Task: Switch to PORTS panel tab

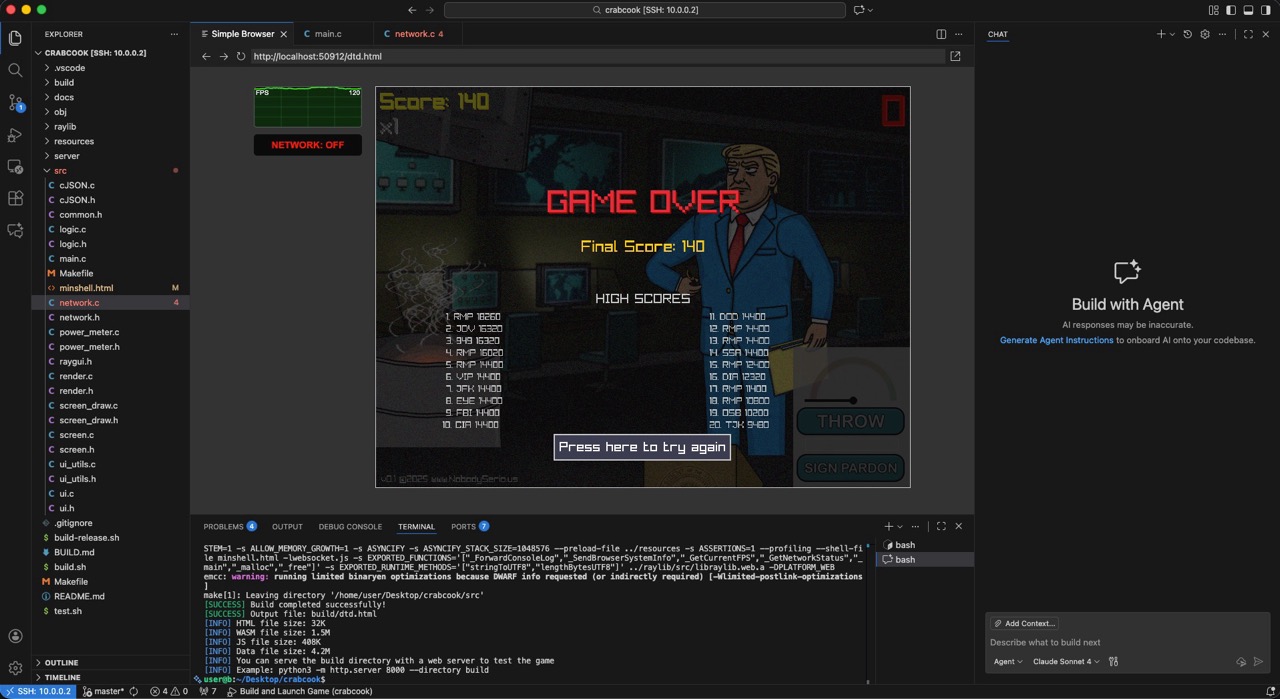Action: pos(469,526)
